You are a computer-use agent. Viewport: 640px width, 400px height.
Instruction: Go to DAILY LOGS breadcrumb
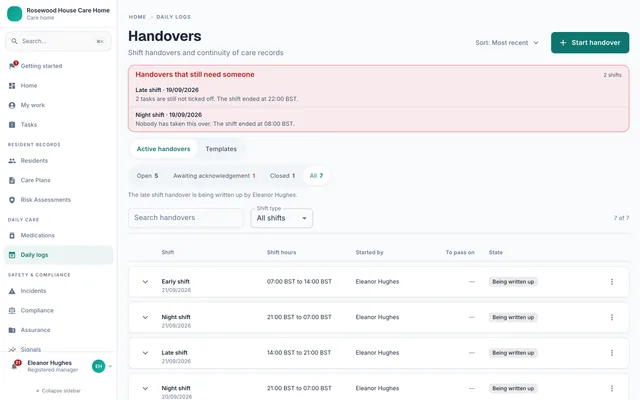pos(173,17)
